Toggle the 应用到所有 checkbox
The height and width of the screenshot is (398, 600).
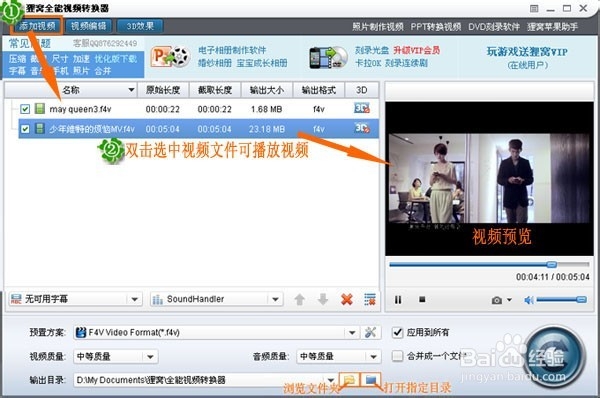(x=398, y=332)
